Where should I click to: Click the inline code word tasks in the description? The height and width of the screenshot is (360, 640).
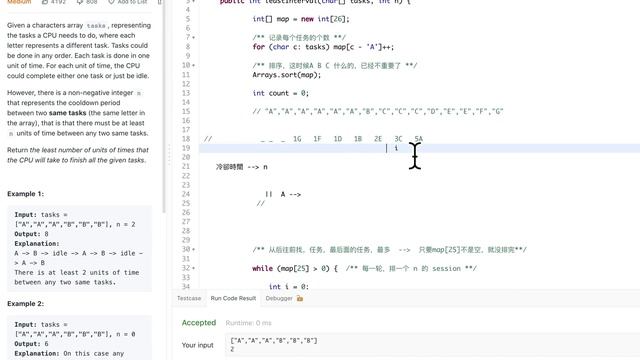pos(96,26)
